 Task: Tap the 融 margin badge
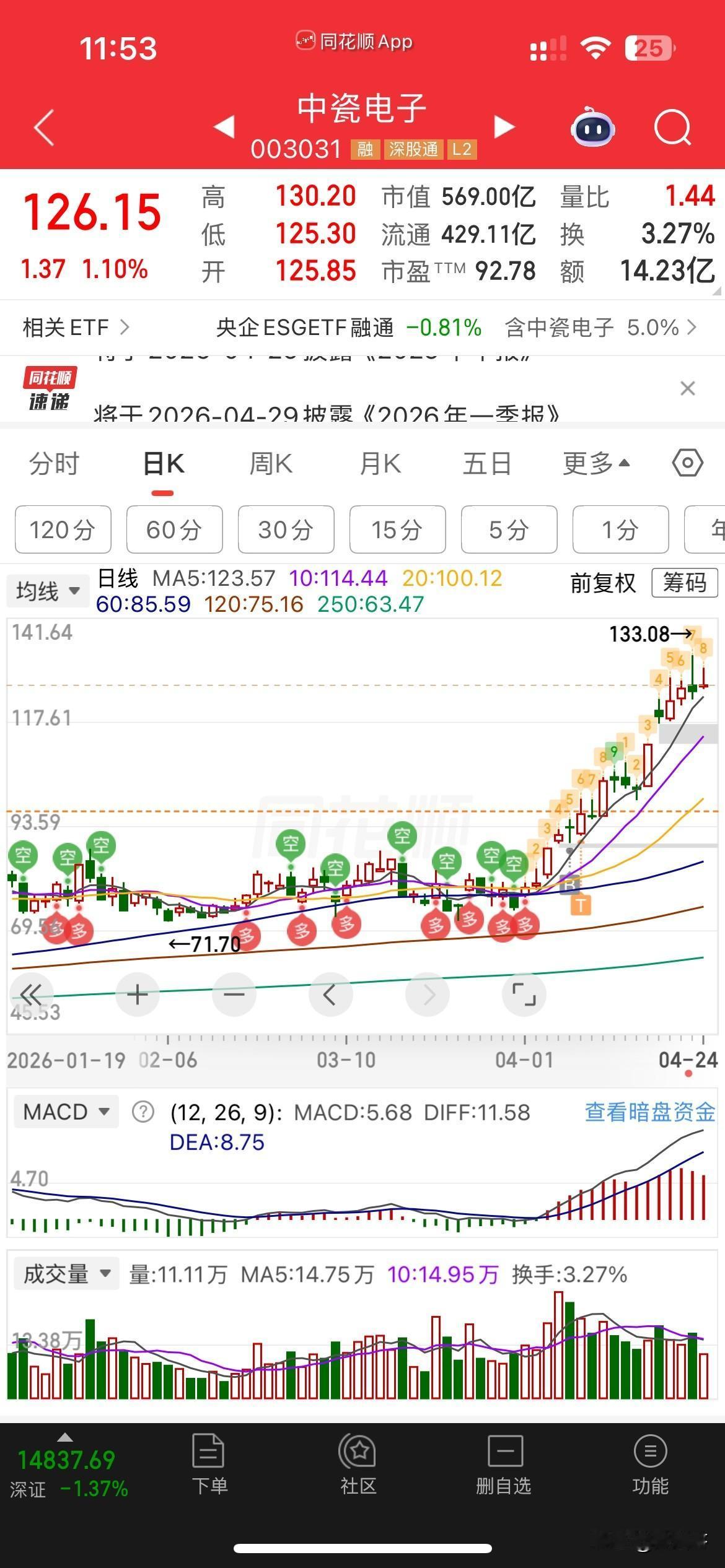365,149
